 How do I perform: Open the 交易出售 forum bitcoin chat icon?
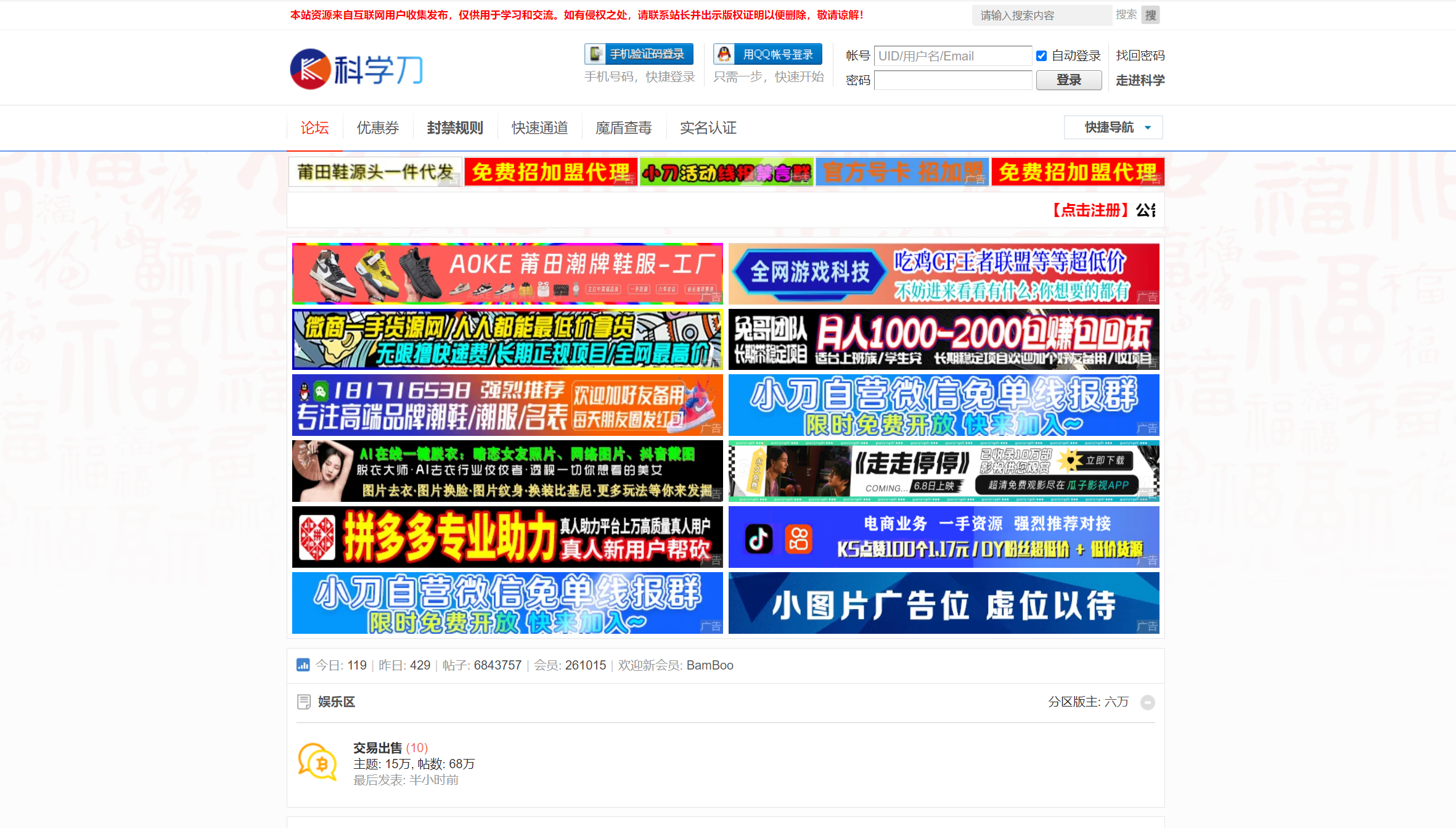point(317,763)
